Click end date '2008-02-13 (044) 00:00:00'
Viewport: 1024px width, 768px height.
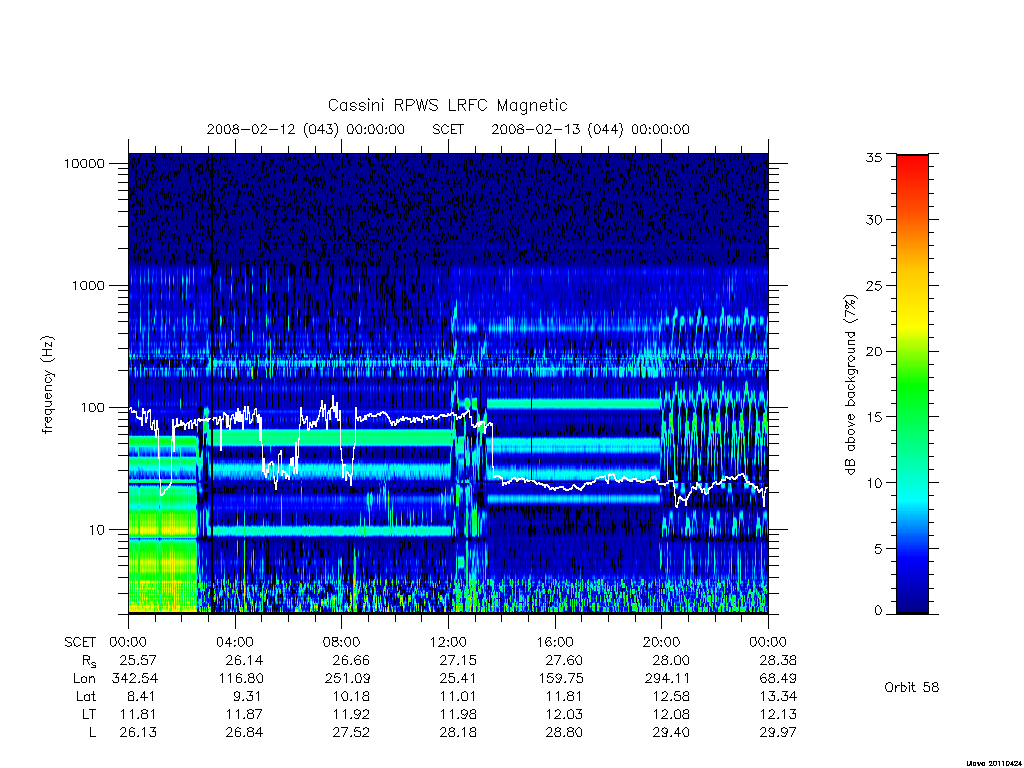pos(590,129)
